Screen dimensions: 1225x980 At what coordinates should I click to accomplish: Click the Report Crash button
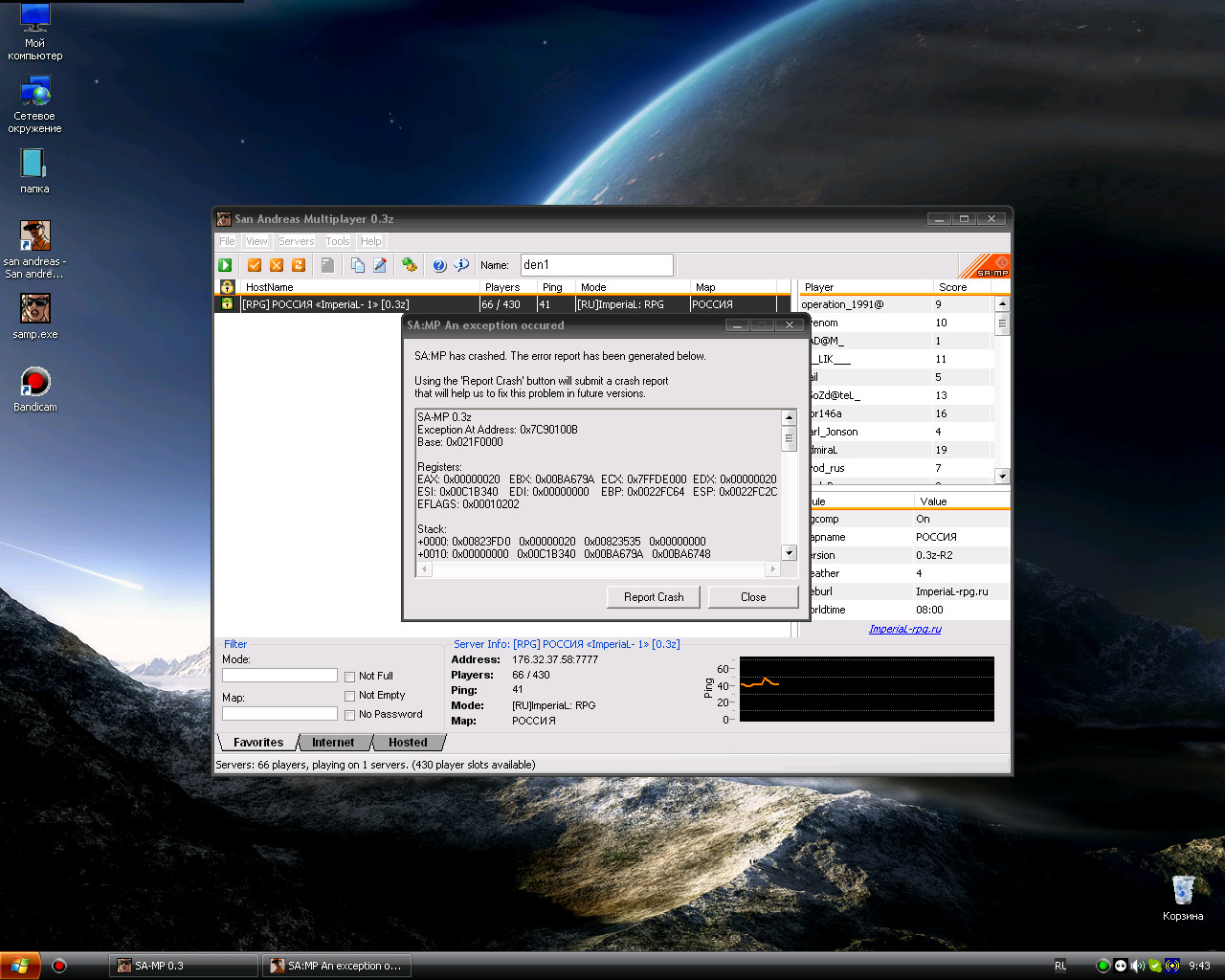[654, 597]
